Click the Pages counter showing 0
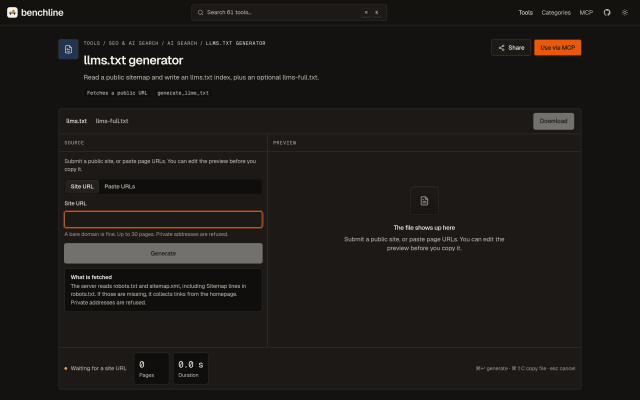This screenshot has height=400, width=640. 151,369
